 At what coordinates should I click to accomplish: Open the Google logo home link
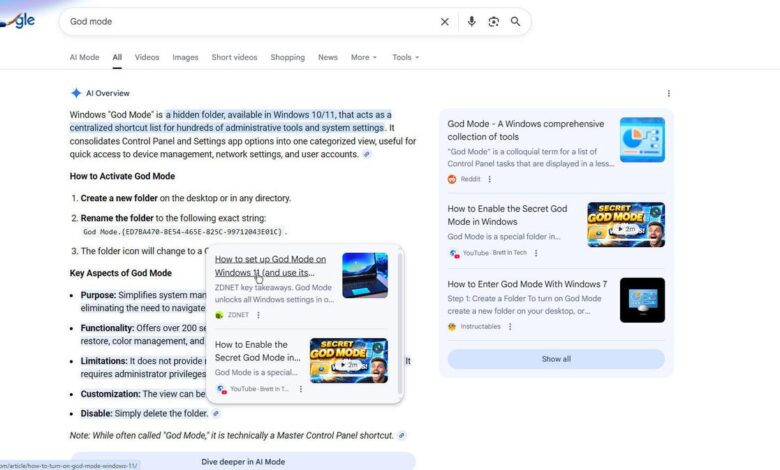[18, 21]
